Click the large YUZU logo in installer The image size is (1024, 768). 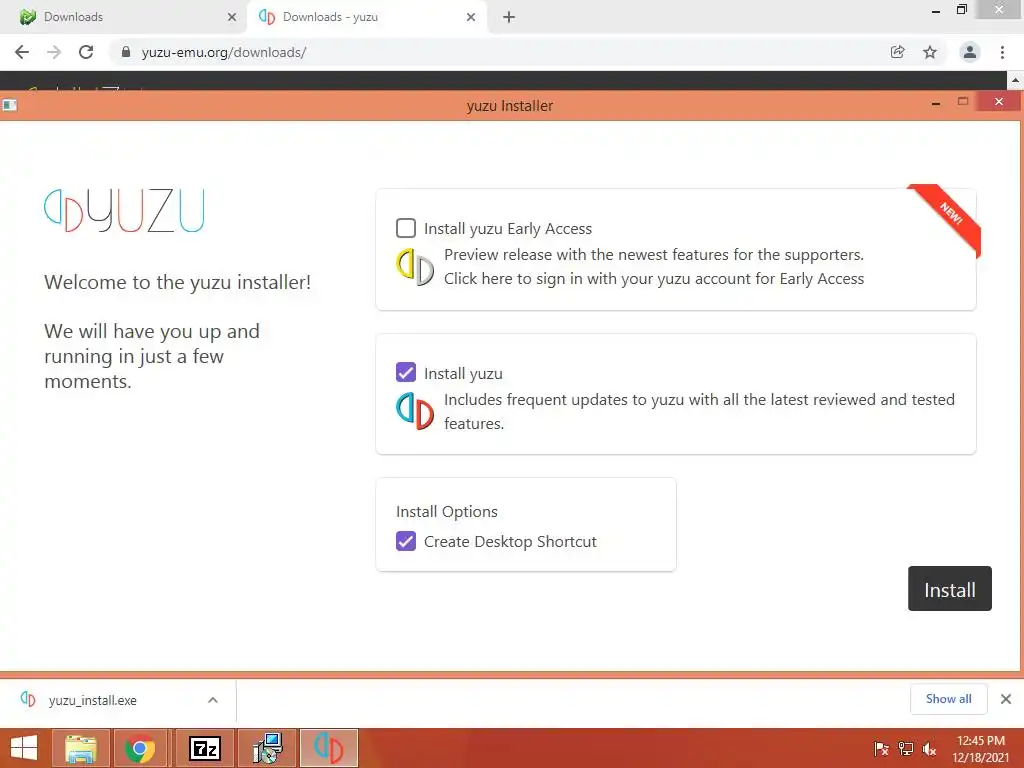(x=124, y=211)
